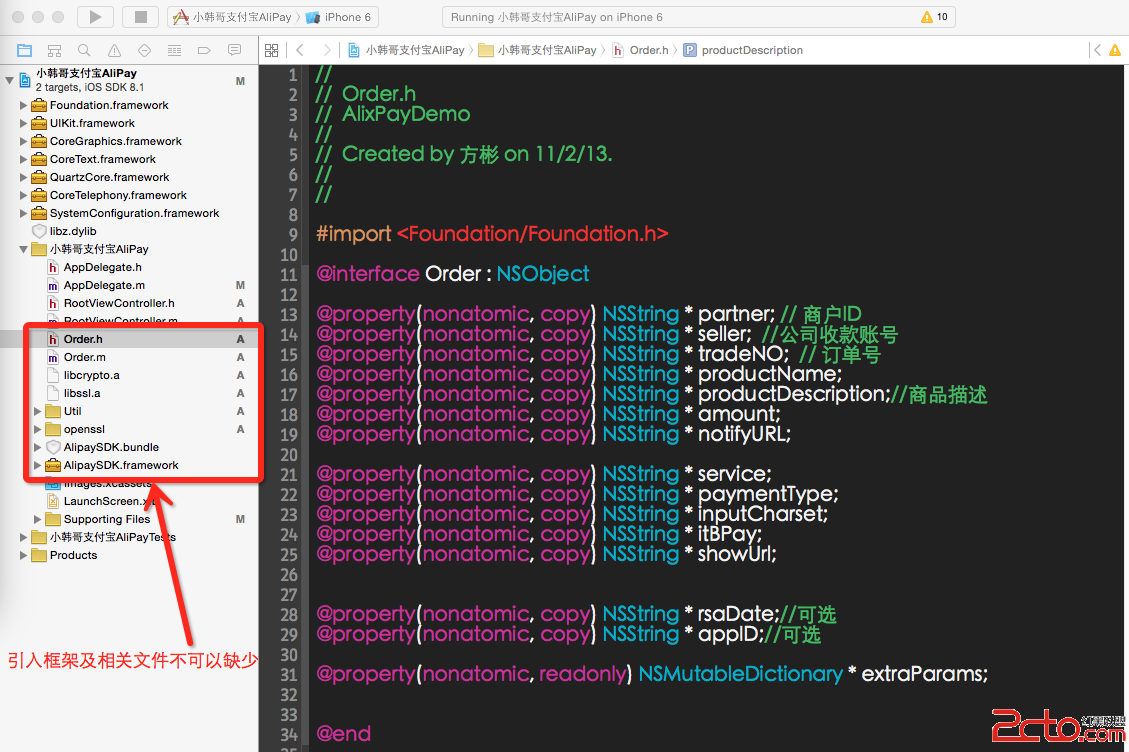Open the Symbol navigator
This screenshot has height=752, width=1129.
(x=55, y=50)
